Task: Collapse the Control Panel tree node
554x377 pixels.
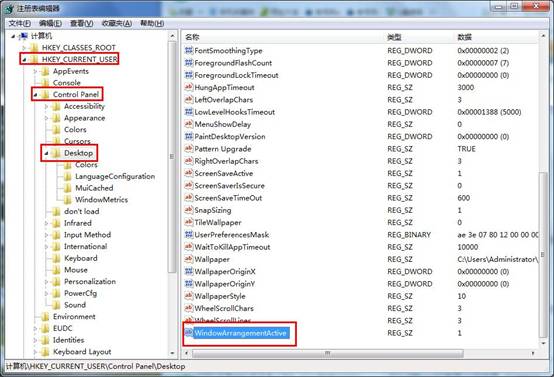Action: tap(35, 95)
